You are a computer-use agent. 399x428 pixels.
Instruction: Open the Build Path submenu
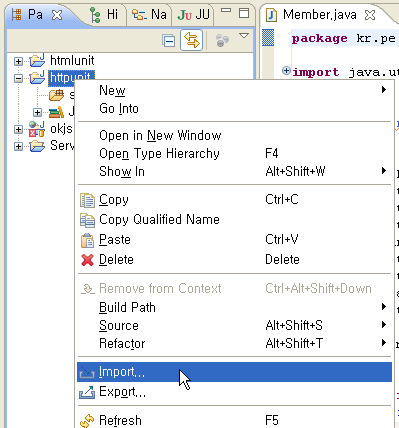click(234, 307)
